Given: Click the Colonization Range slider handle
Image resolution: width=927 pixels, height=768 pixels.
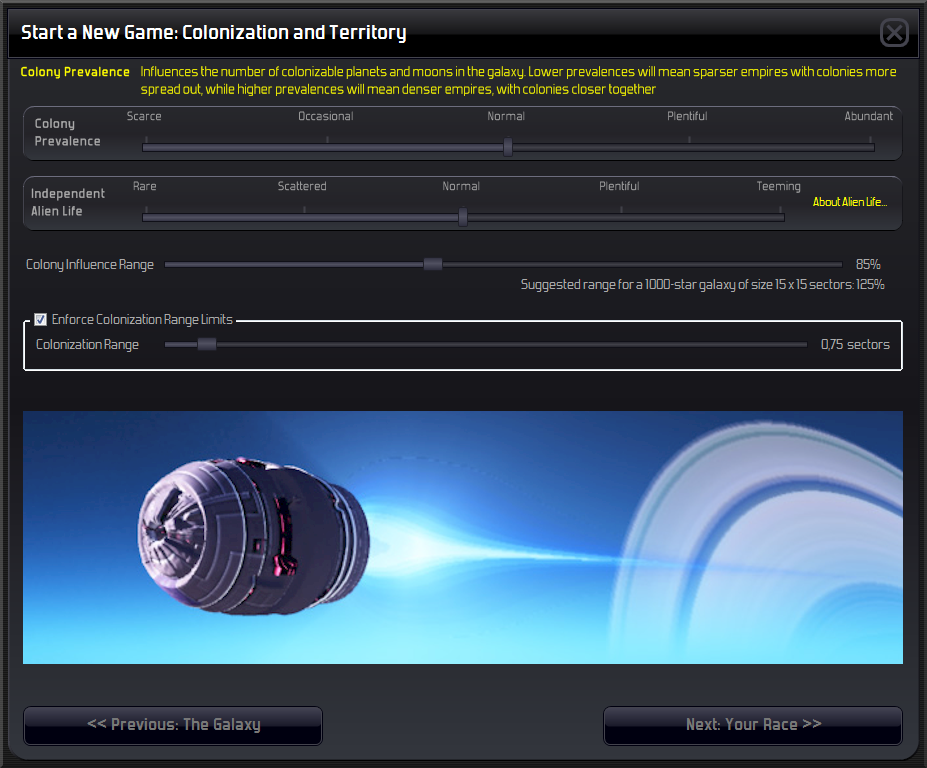Looking at the screenshot, I should pos(206,344).
